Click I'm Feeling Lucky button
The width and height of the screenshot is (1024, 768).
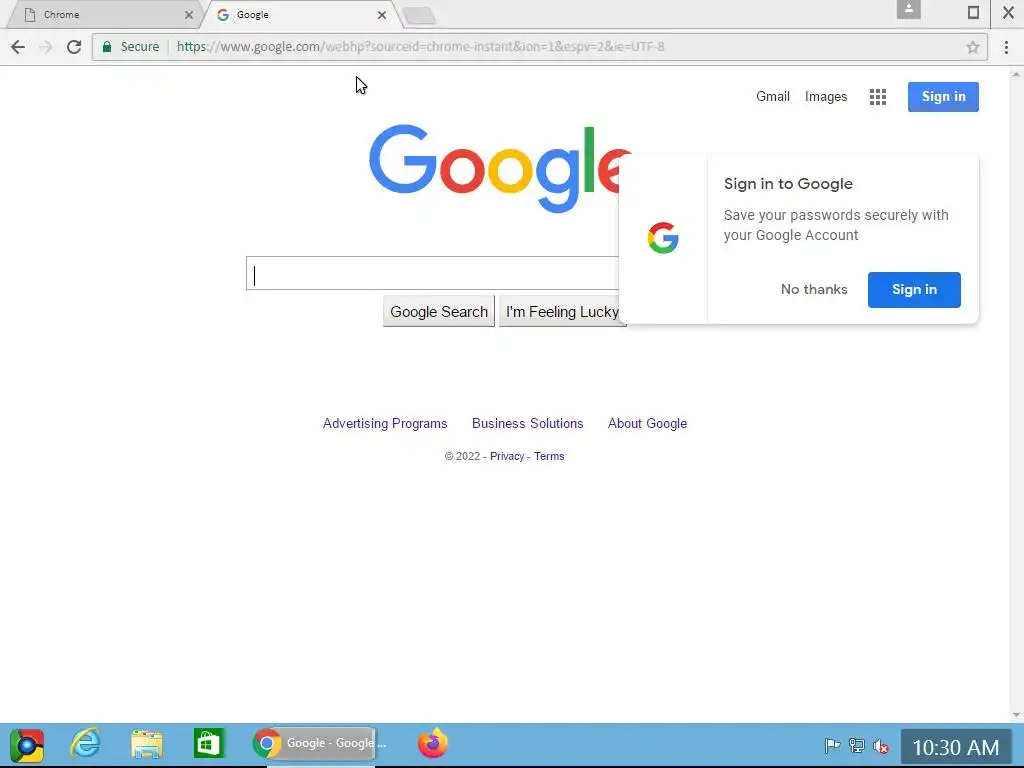click(562, 312)
